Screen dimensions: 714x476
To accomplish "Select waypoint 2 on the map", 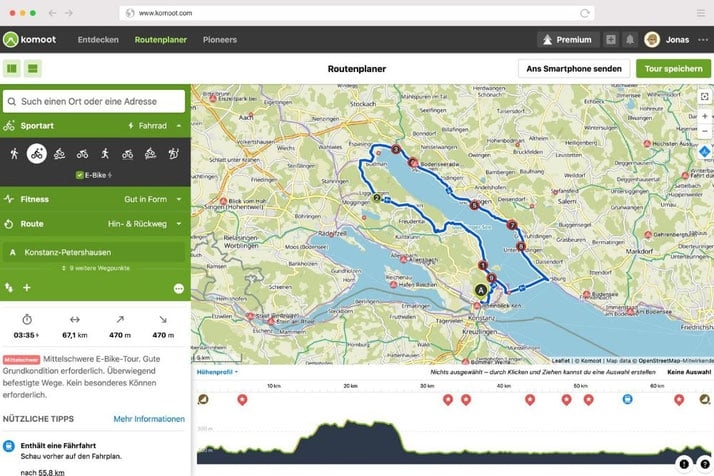I will [x=377, y=198].
